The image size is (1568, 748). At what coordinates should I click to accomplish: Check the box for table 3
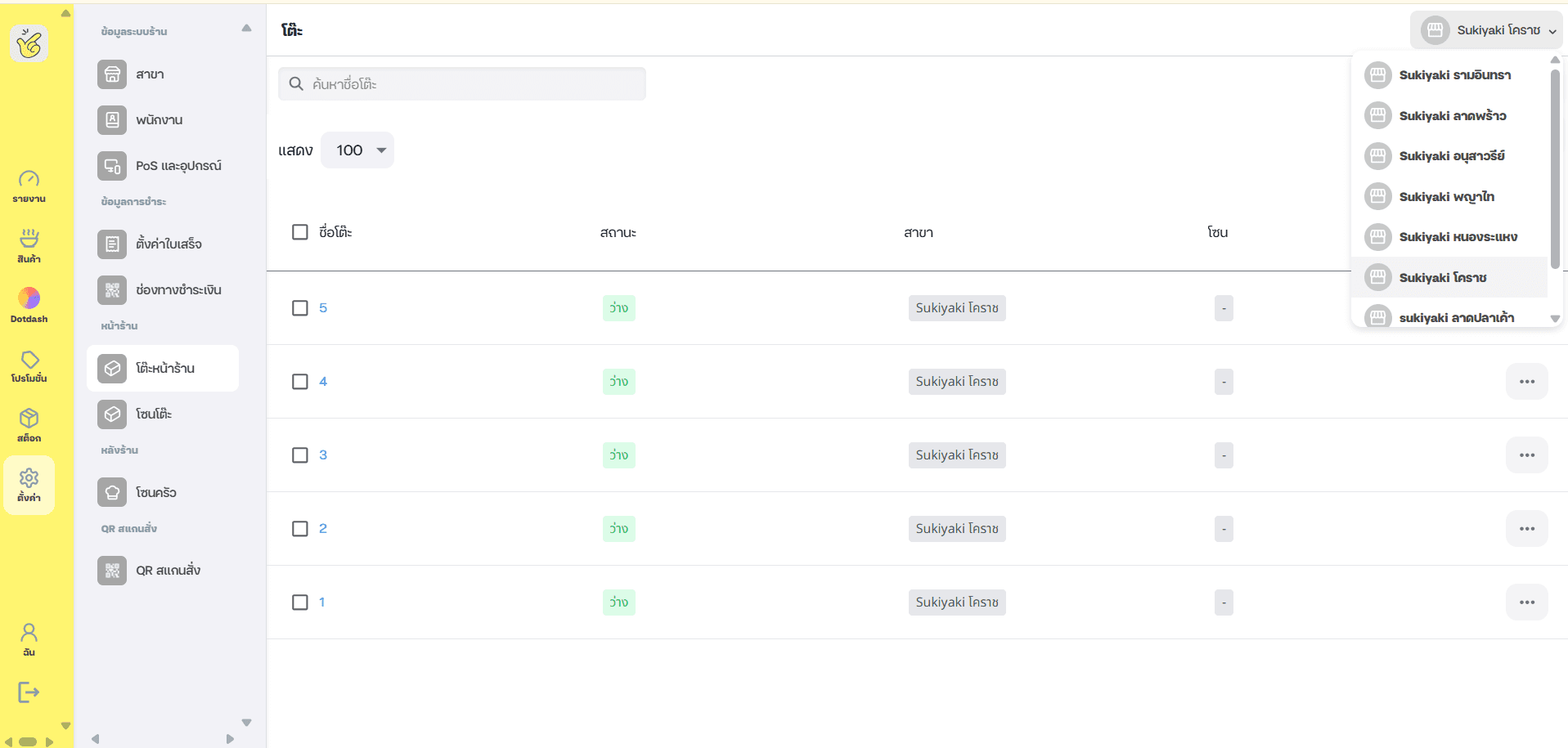(x=300, y=455)
